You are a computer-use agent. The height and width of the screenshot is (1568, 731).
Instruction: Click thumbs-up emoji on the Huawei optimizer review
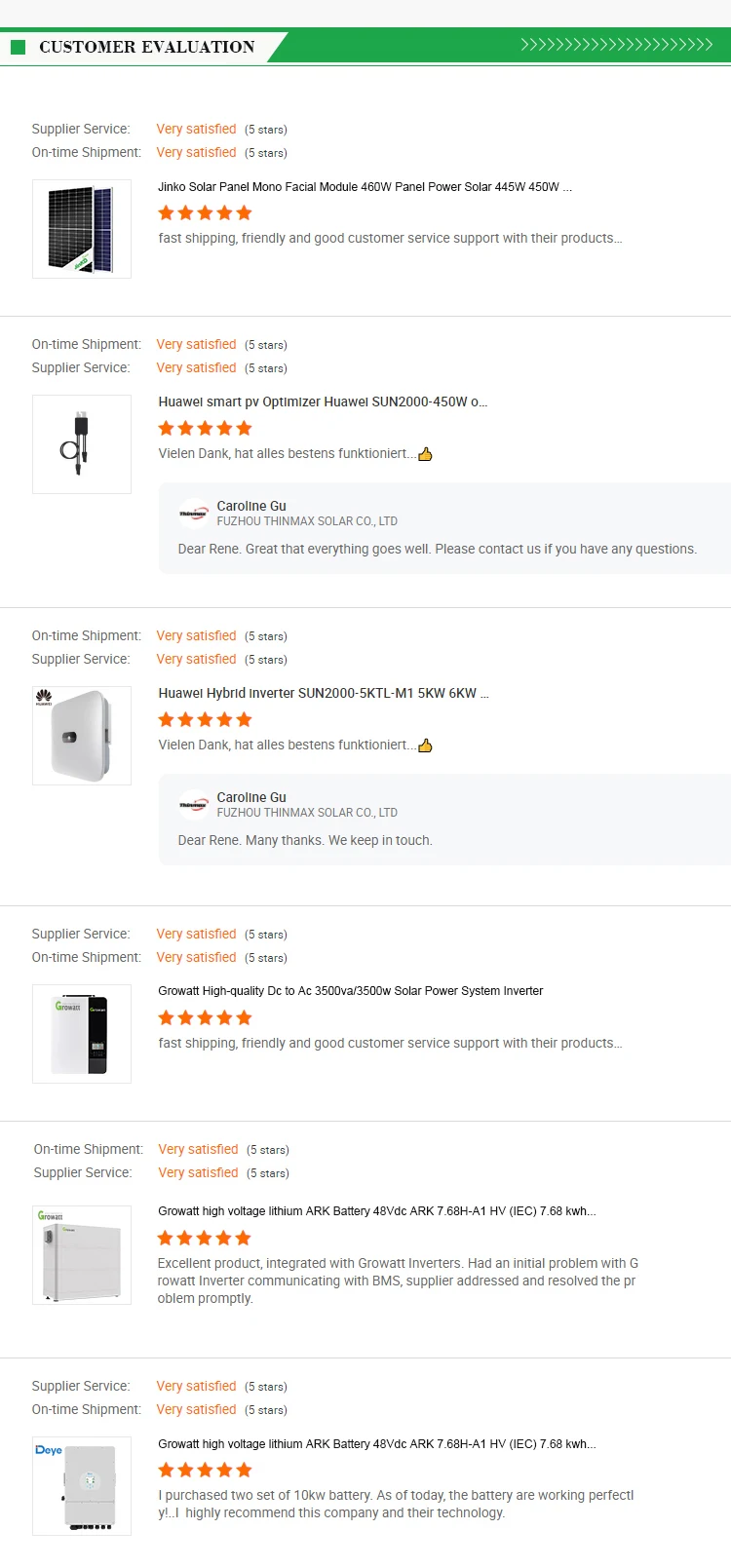tap(425, 454)
